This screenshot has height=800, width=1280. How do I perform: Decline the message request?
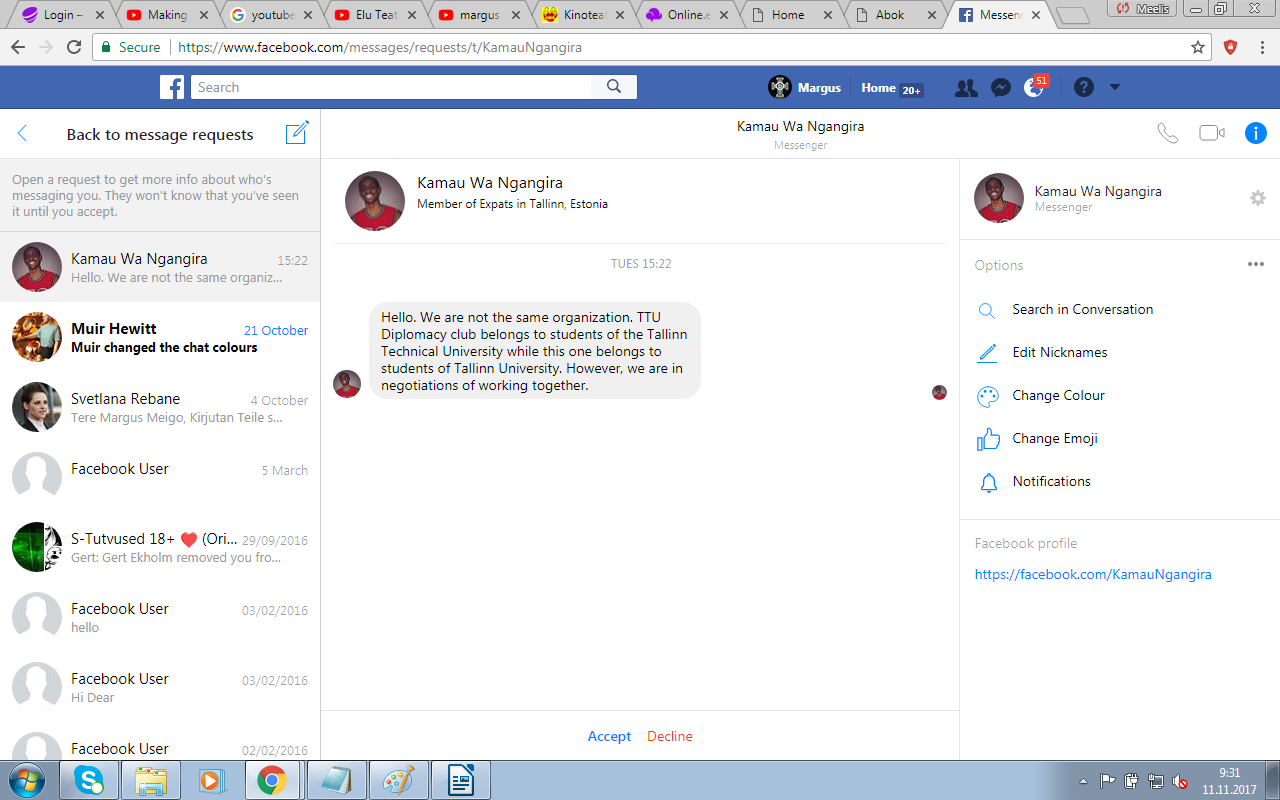(x=670, y=736)
